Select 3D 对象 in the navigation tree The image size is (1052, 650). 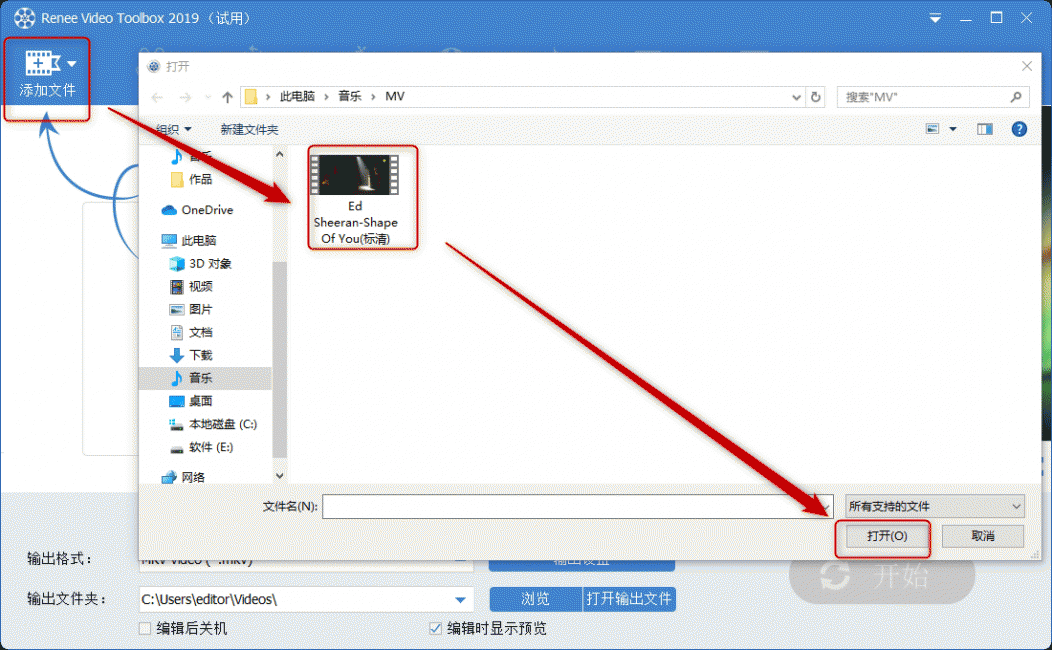pos(200,264)
